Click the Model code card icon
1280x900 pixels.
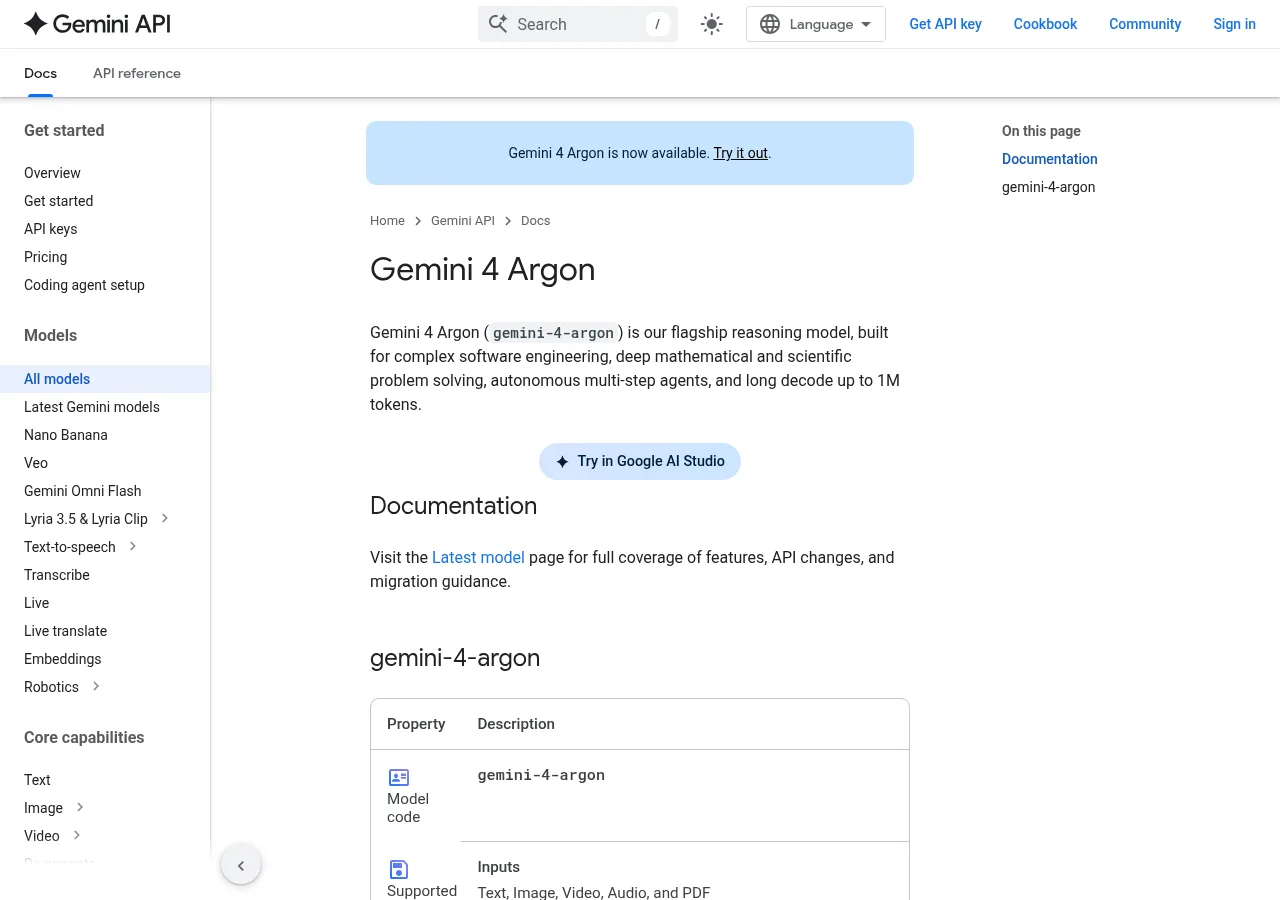click(399, 777)
